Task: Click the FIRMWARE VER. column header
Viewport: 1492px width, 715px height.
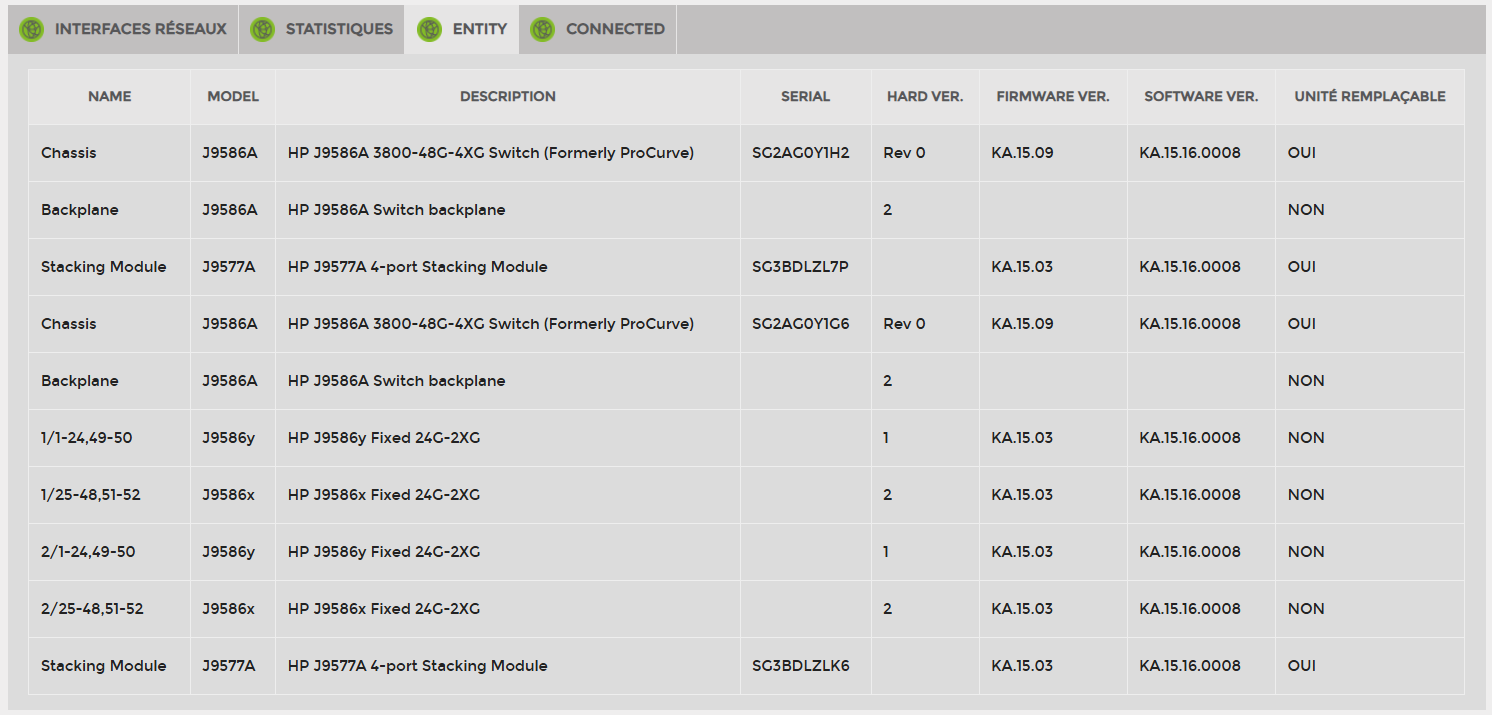Action: (x=1053, y=97)
